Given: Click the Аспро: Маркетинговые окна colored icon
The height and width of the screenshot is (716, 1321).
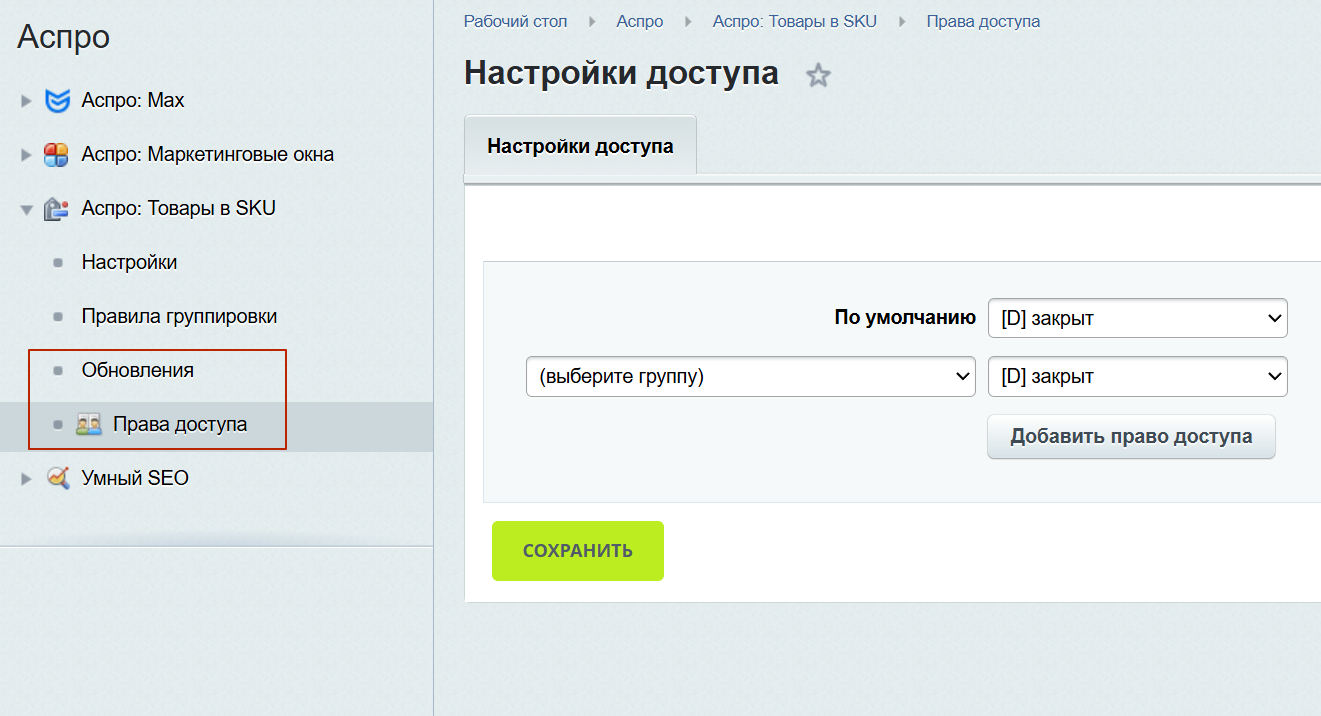Looking at the screenshot, I should pyautogui.click(x=56, y=155).
